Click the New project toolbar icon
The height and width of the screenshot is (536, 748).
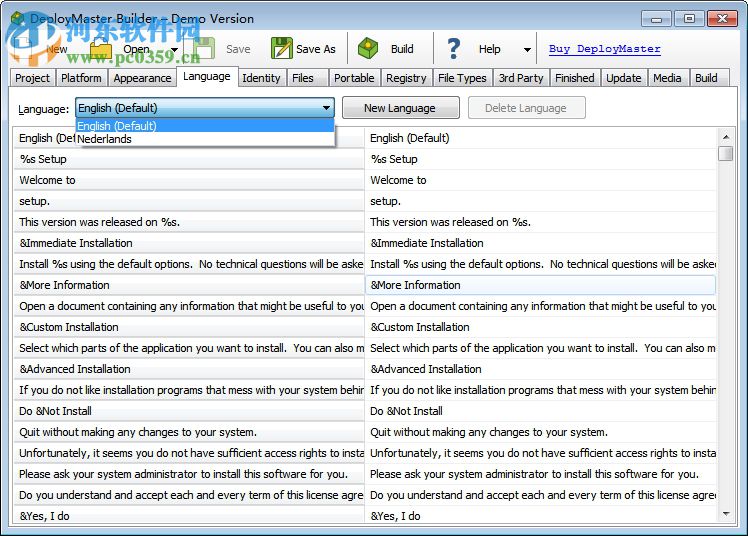[x=24, y=48]
